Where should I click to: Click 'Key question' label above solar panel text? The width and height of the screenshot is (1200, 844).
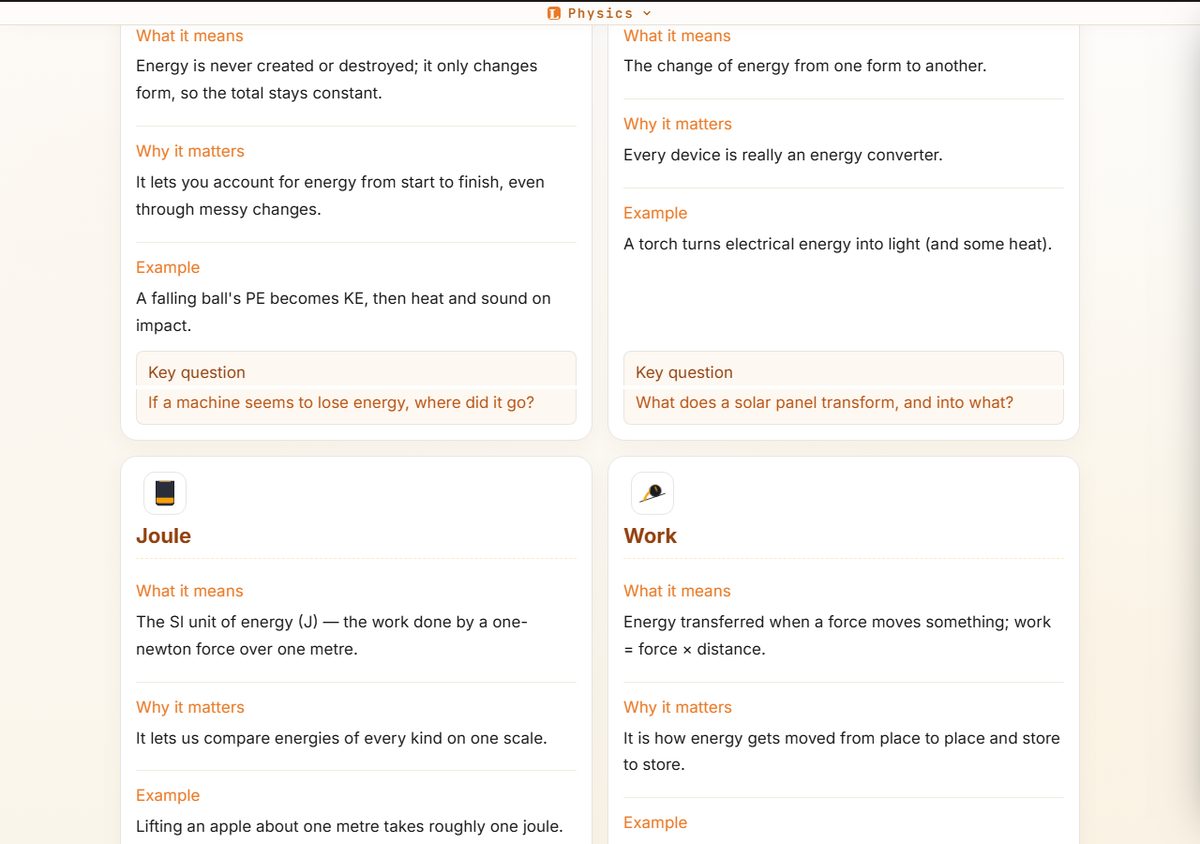click(x=684, y=372)
